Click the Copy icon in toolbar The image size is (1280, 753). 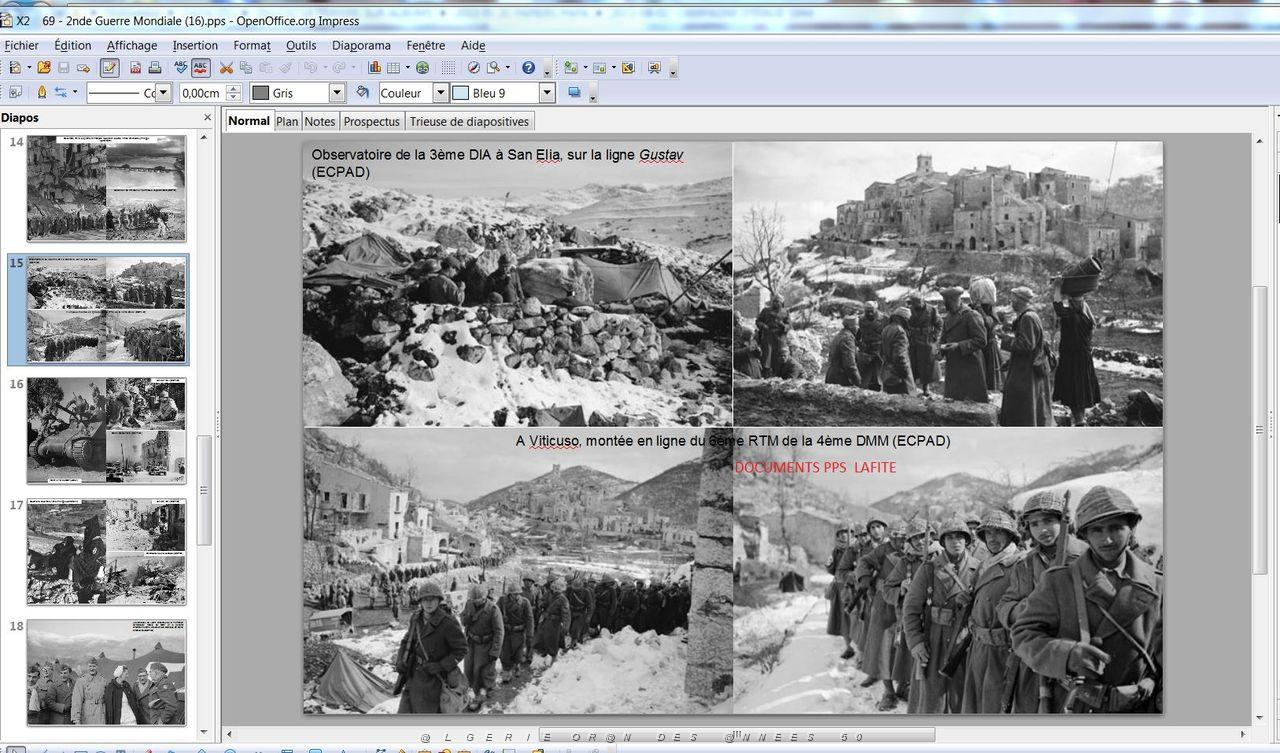246,67
